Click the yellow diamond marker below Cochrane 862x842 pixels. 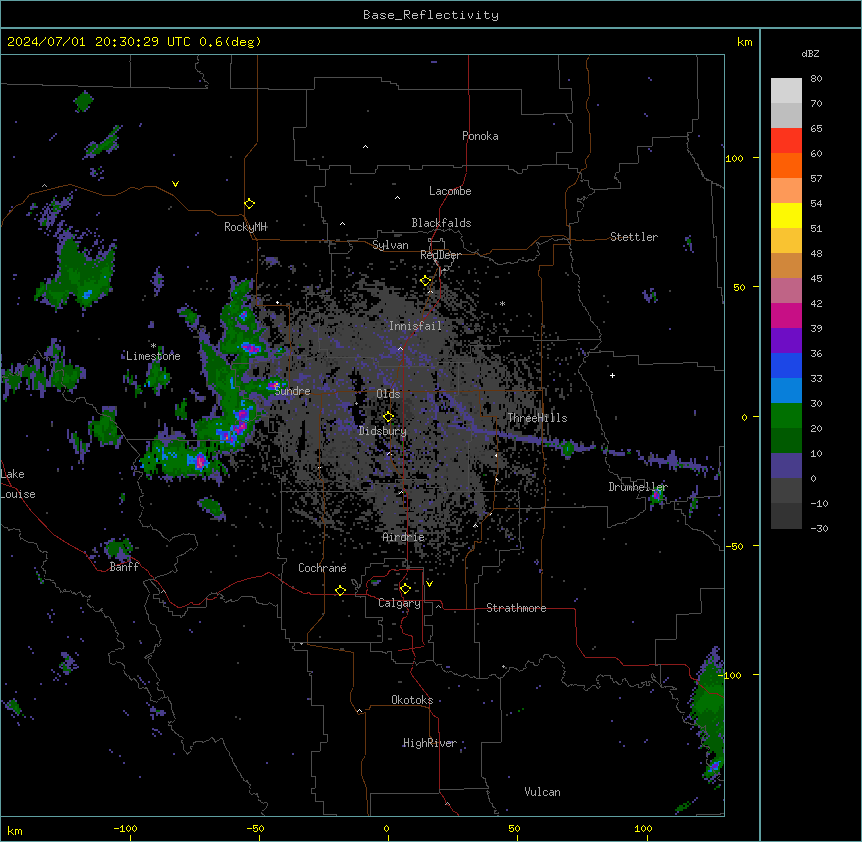pyautogui.click(x=340, y=590)
